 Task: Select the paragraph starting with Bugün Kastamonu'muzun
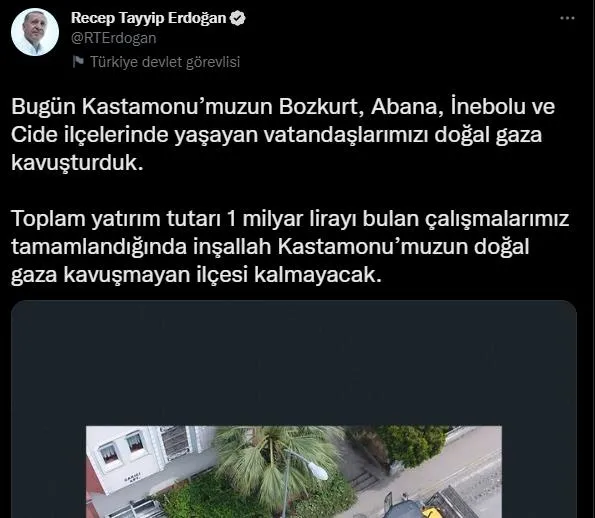(x=283, y=135)
